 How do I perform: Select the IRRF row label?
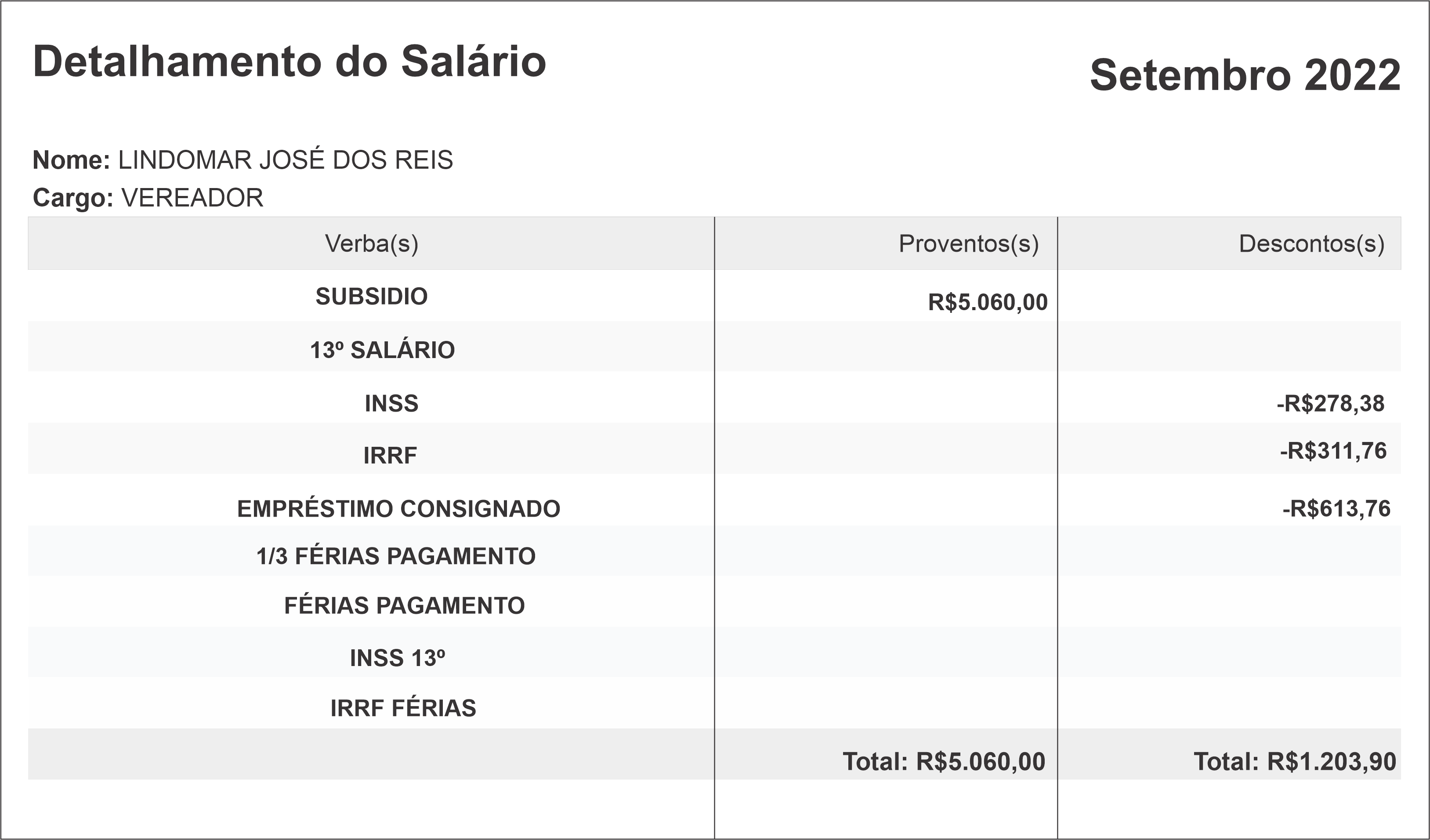pyautogui.click(x=391, y=455)
